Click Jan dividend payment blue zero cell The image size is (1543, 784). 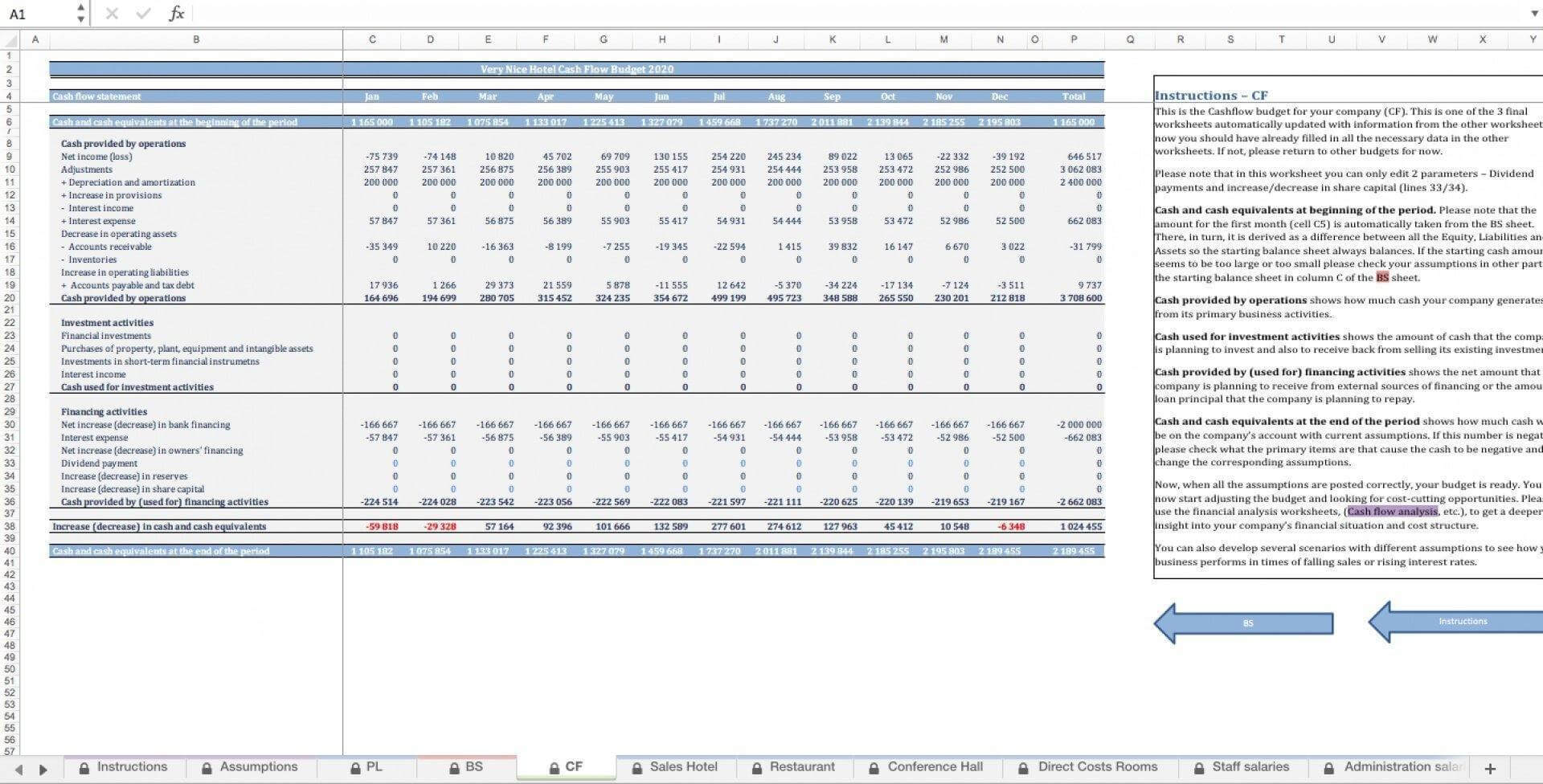(372, 463)
